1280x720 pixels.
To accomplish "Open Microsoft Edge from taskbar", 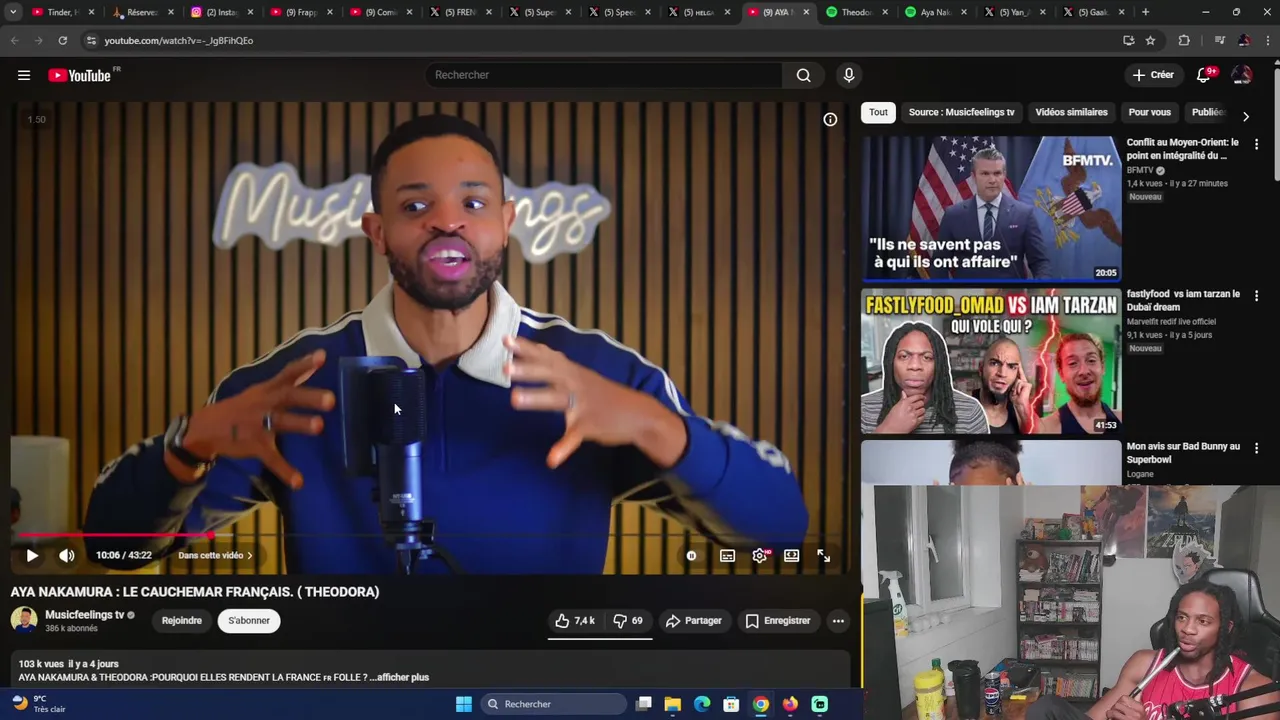I will pos(702,704).
